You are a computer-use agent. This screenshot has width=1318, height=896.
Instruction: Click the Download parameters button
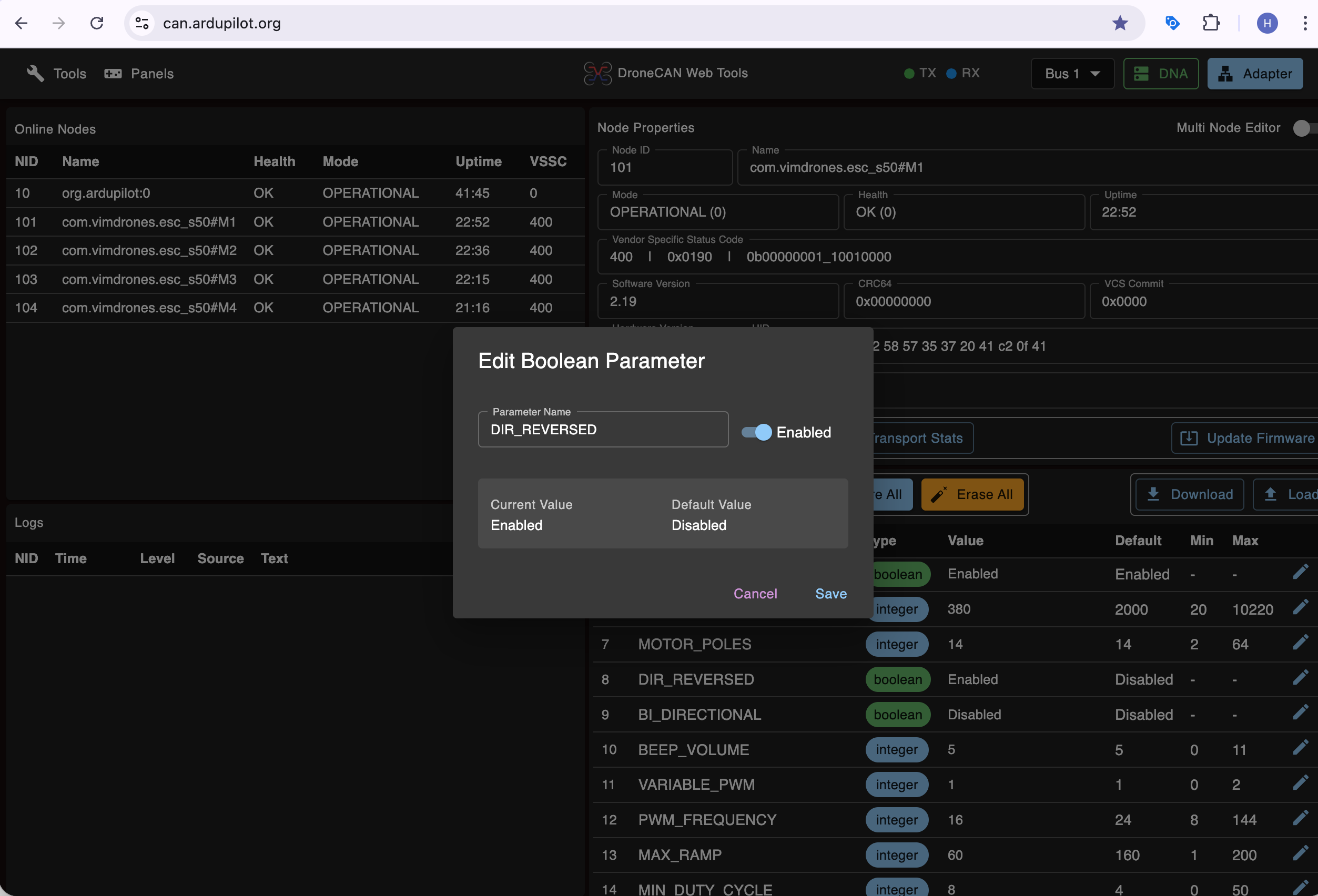pyautogui.click(x=1189, y=494)
